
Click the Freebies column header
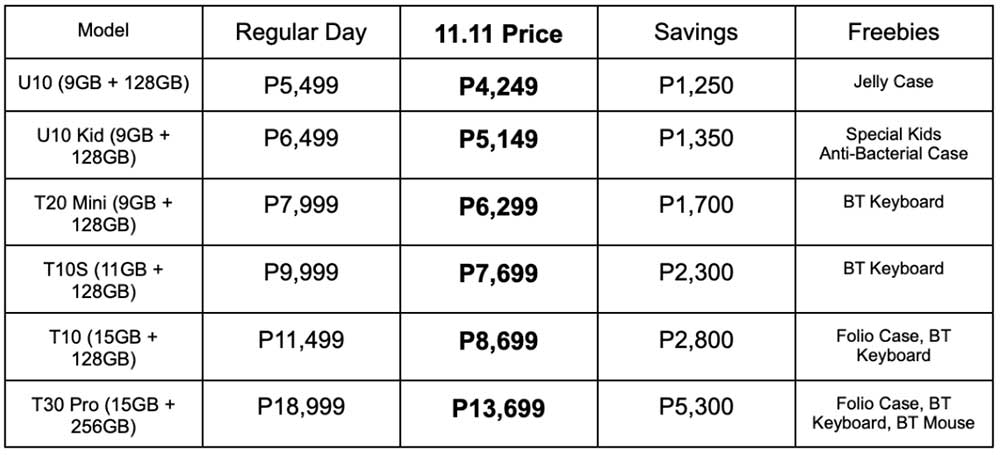(x=893, y=33)
